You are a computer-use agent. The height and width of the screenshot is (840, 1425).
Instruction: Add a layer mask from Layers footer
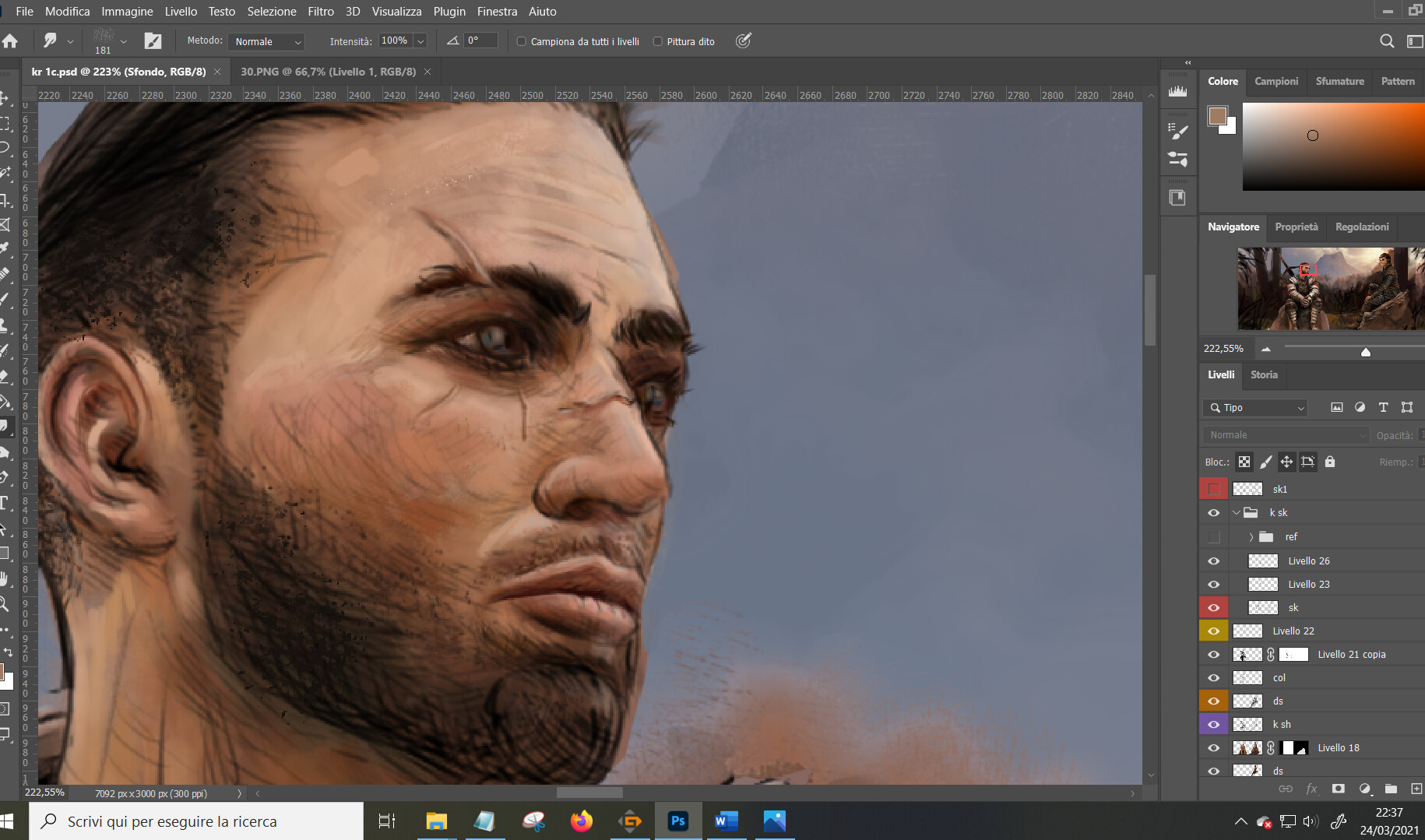pos(1338,789)
